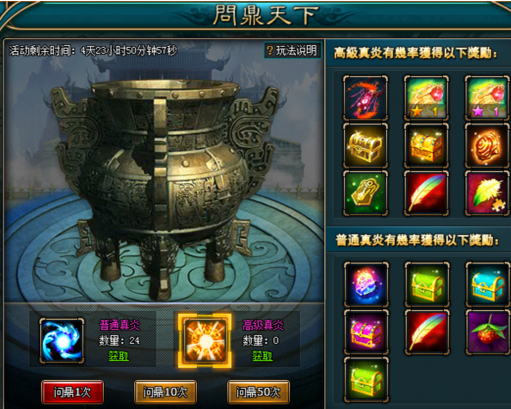Click the 问鼎1次 red button
The height and width of the screenshot is (409, 511).
(72, 392)
